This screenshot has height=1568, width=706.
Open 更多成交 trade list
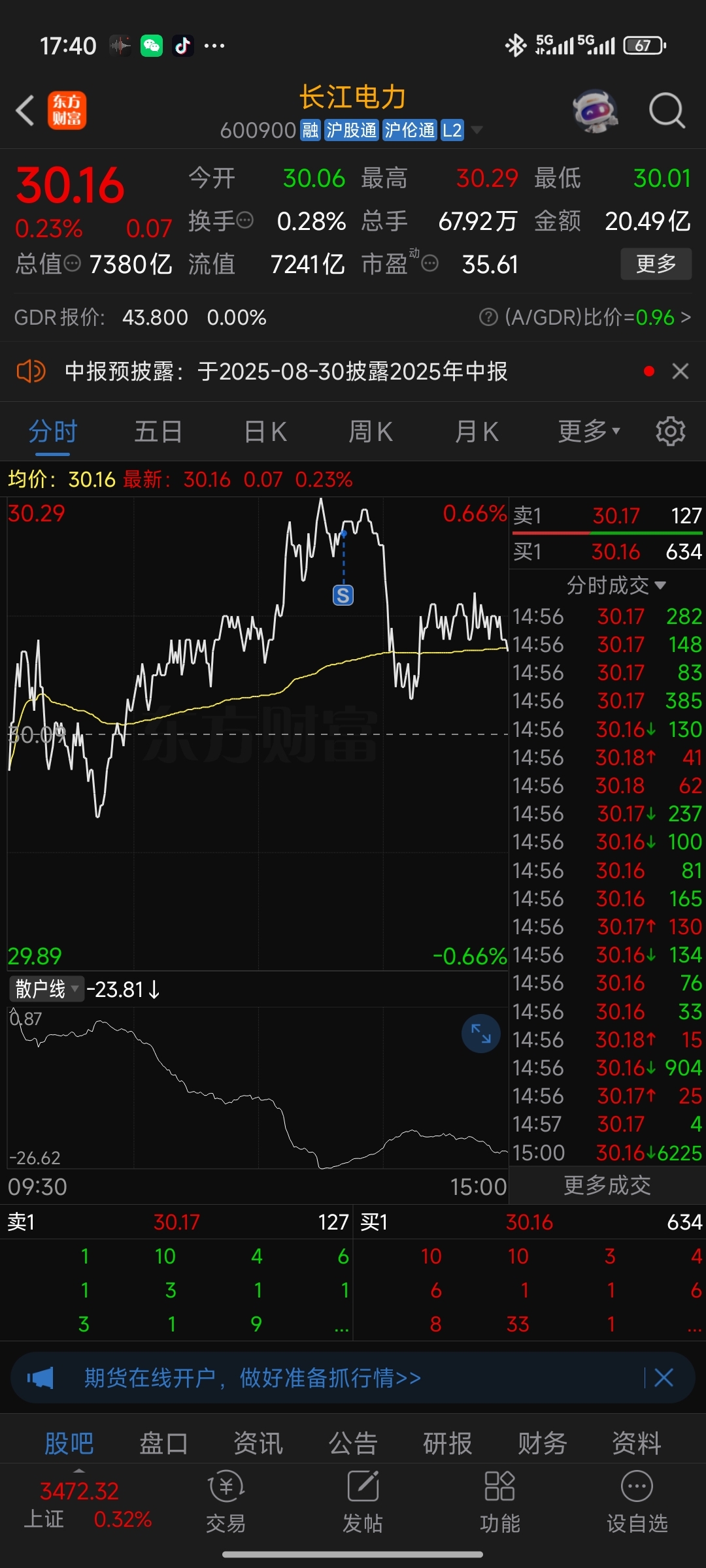tap(607, 1184)
